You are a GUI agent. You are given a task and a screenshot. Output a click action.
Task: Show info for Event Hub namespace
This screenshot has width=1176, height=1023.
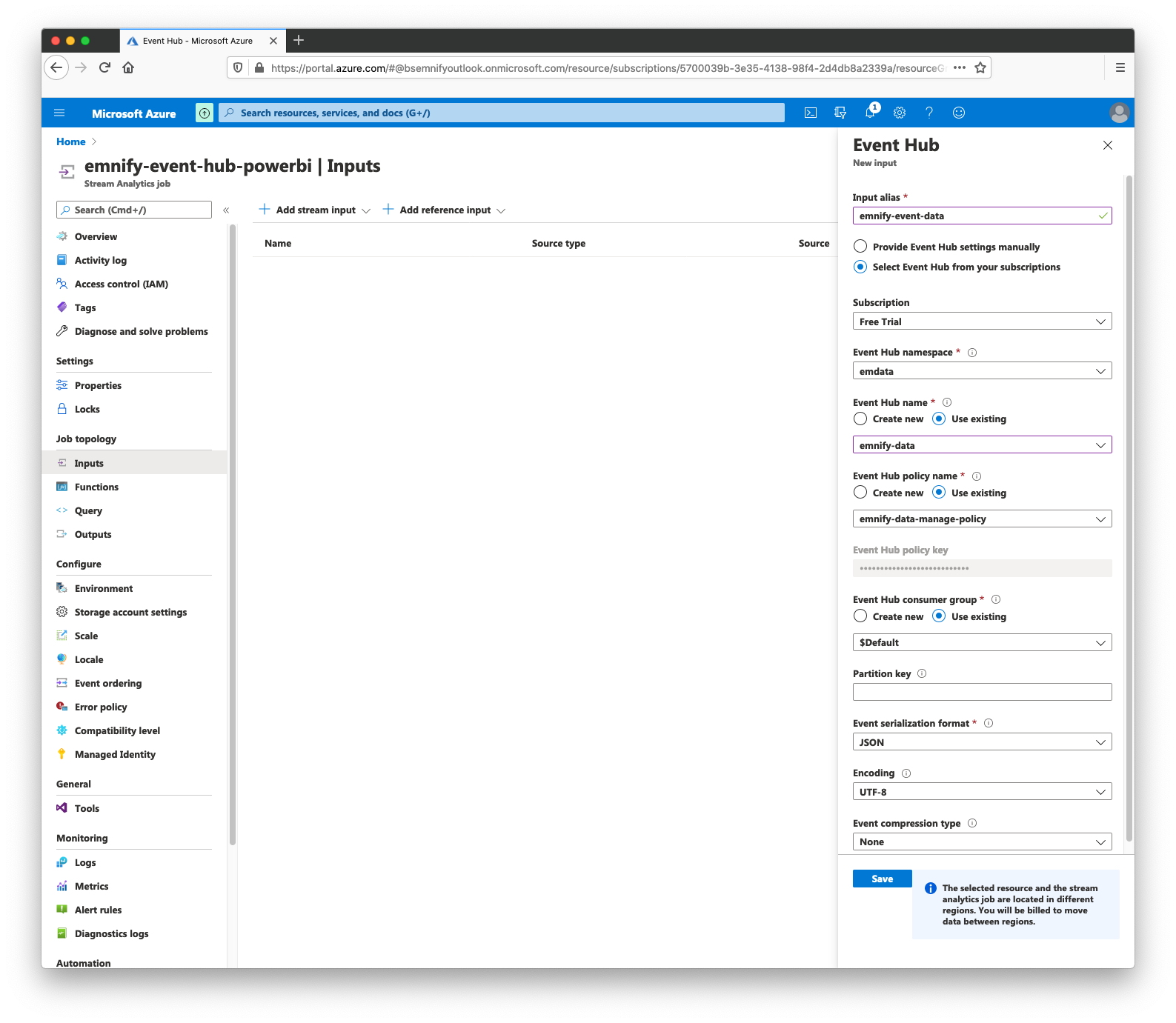[x=972, y=353]
